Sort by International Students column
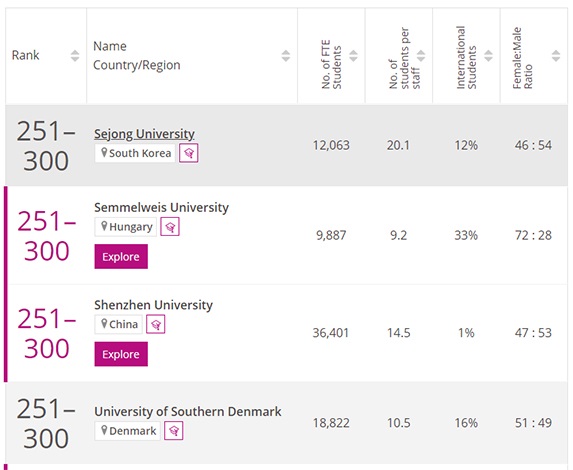 [x=489, y=56]
